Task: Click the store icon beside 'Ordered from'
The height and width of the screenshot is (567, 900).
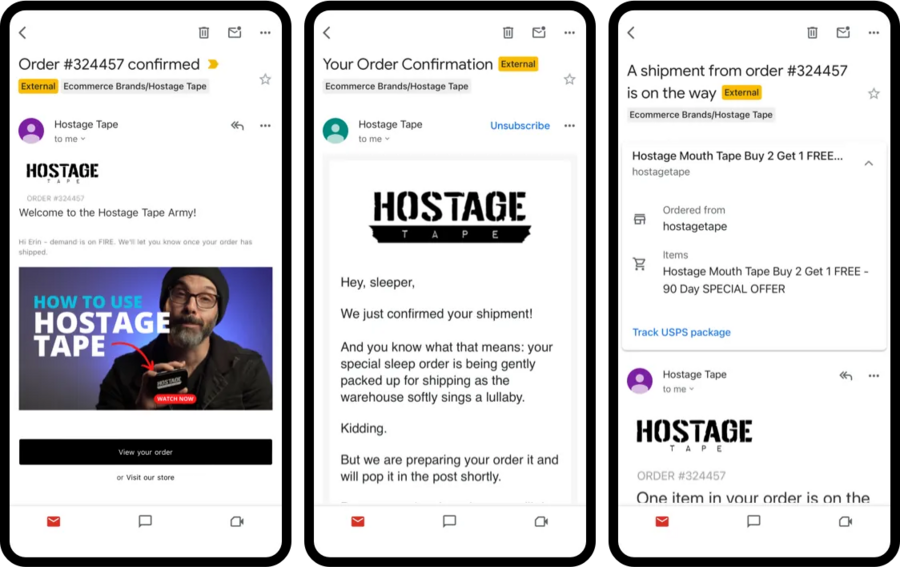Action: pyautogui.click(x=639, y=219)
